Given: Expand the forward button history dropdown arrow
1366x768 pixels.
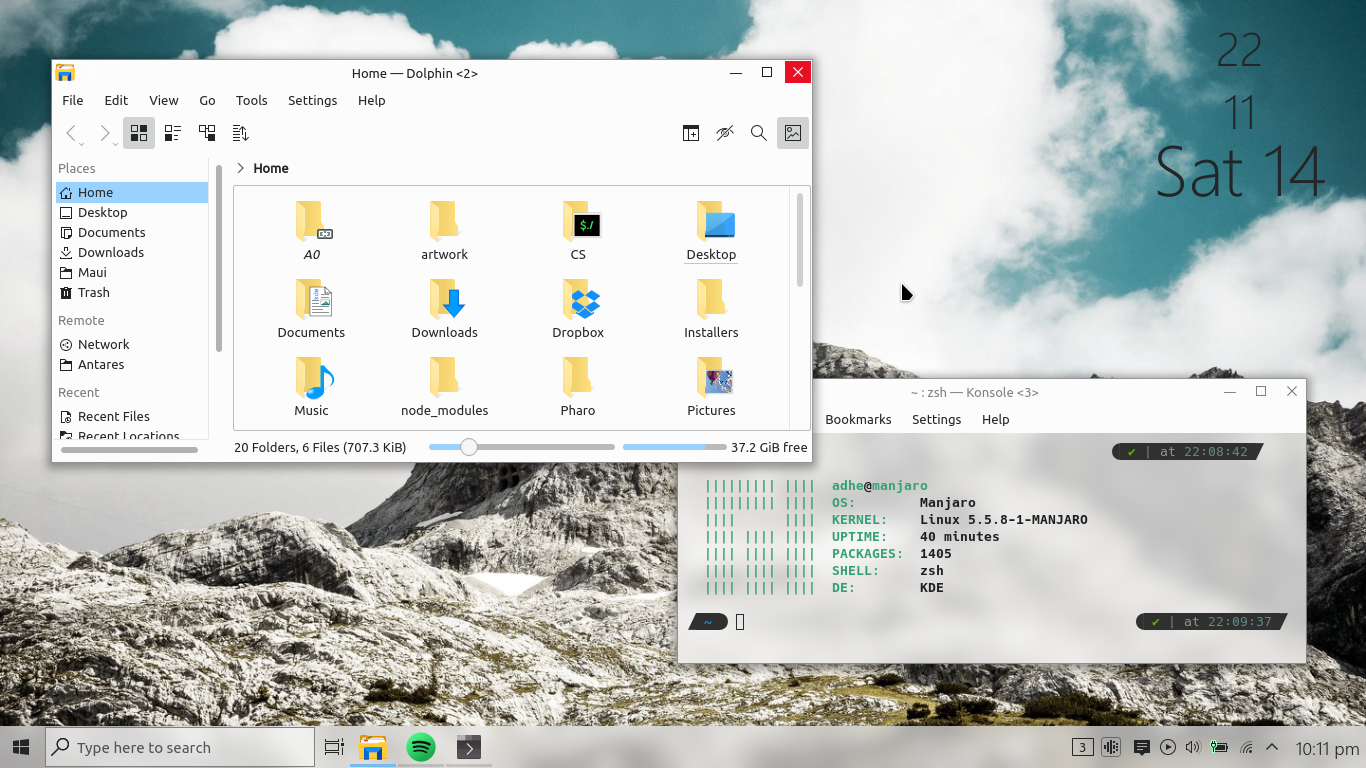Looking at the screenshot, I should (x=115, y=144).
